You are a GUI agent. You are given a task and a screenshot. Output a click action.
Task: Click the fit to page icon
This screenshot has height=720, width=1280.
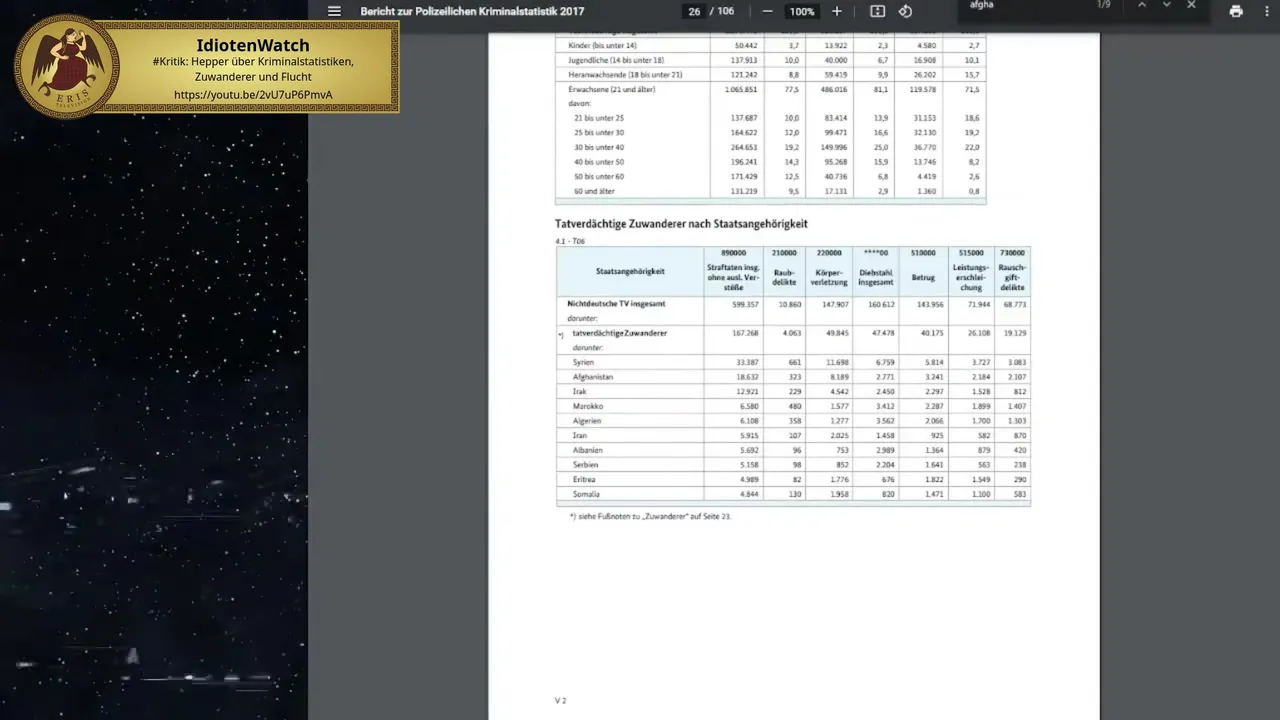(x=877, y=11)
